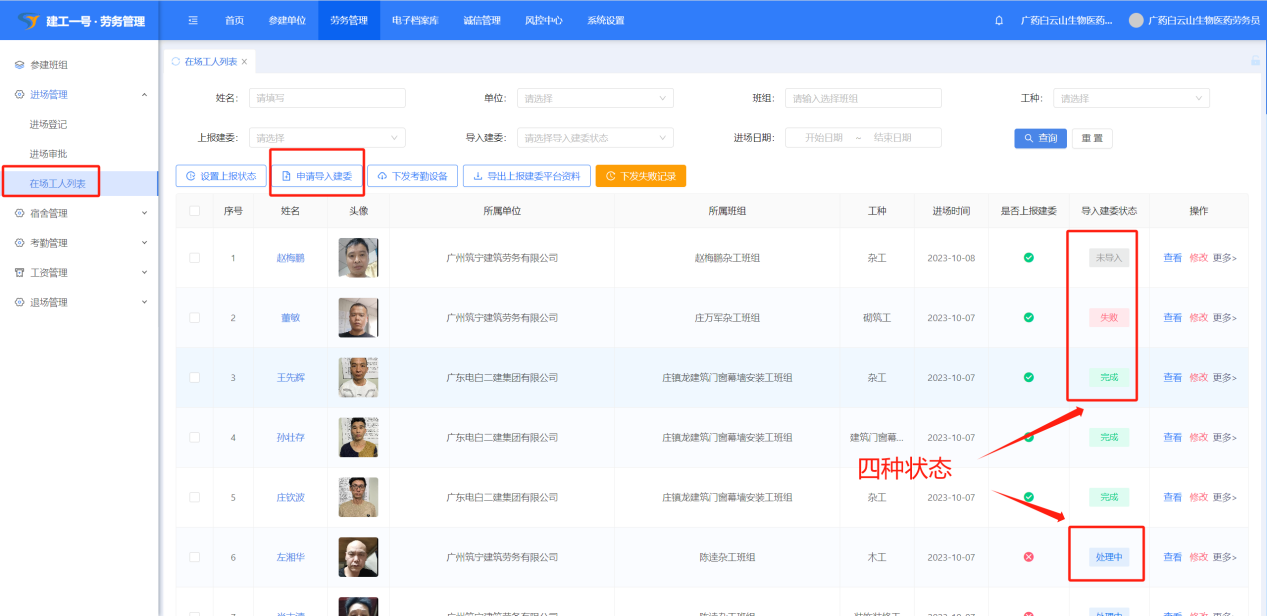Click the orange 下发失败记录 button
Viewport: 1267px width, 616px height.
[640, 176]
